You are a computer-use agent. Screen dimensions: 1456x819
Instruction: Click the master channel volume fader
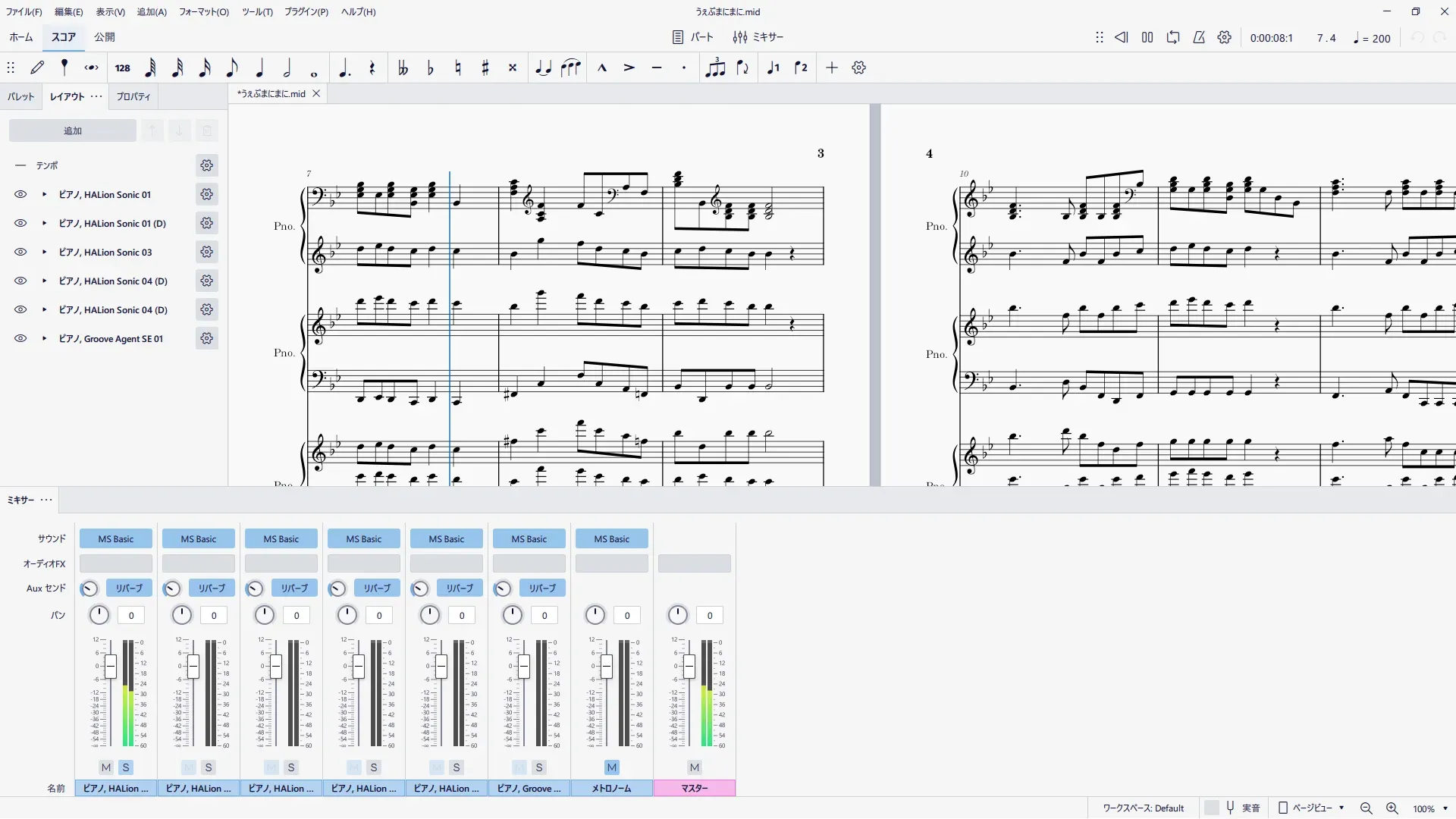tap(689, 667)
